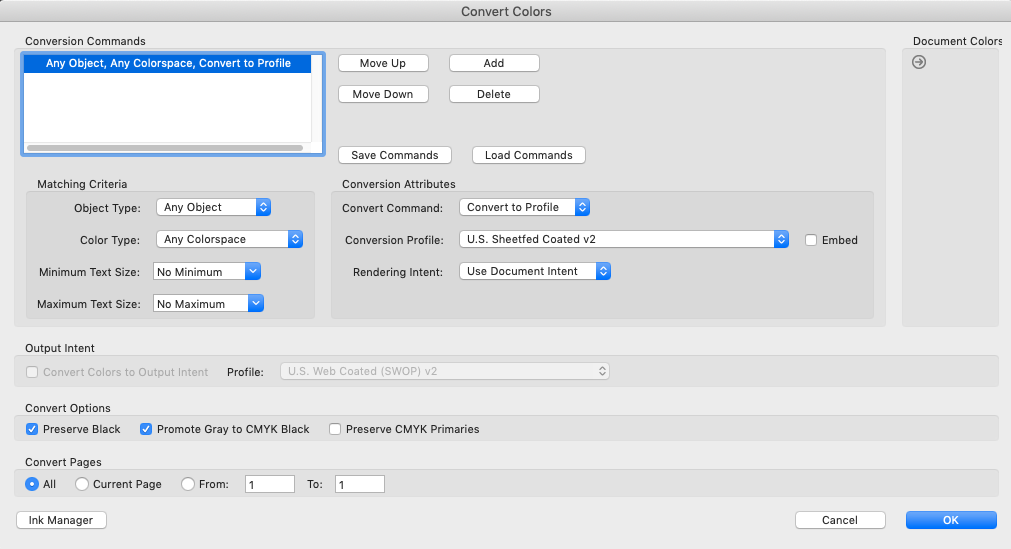Viewport: 1011px width, 549px height.
Task: Open the Conversion Profile dropdown
Action: pyautogui.click(x=624, y=239)
